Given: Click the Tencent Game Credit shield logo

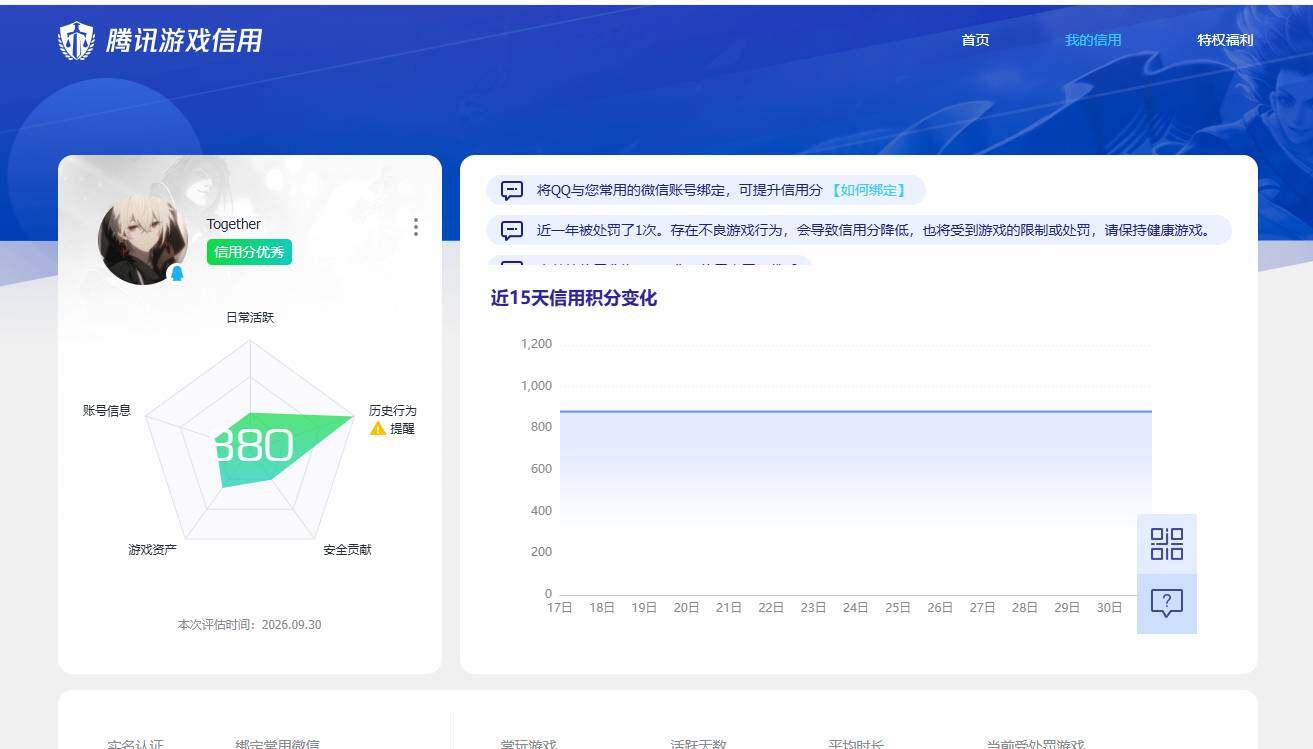Looking at the screenshot, I should coord(76,41).
